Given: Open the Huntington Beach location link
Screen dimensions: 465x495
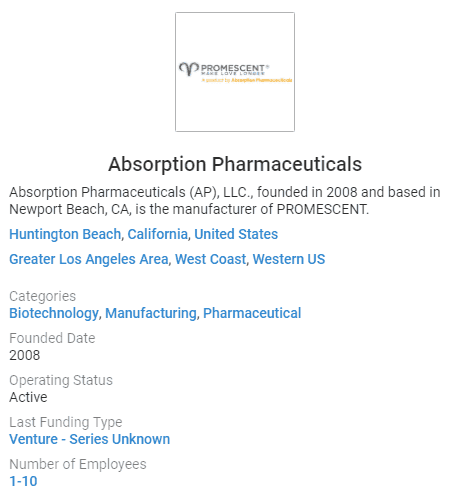Looking at the screenshot, I should (65, 234).
